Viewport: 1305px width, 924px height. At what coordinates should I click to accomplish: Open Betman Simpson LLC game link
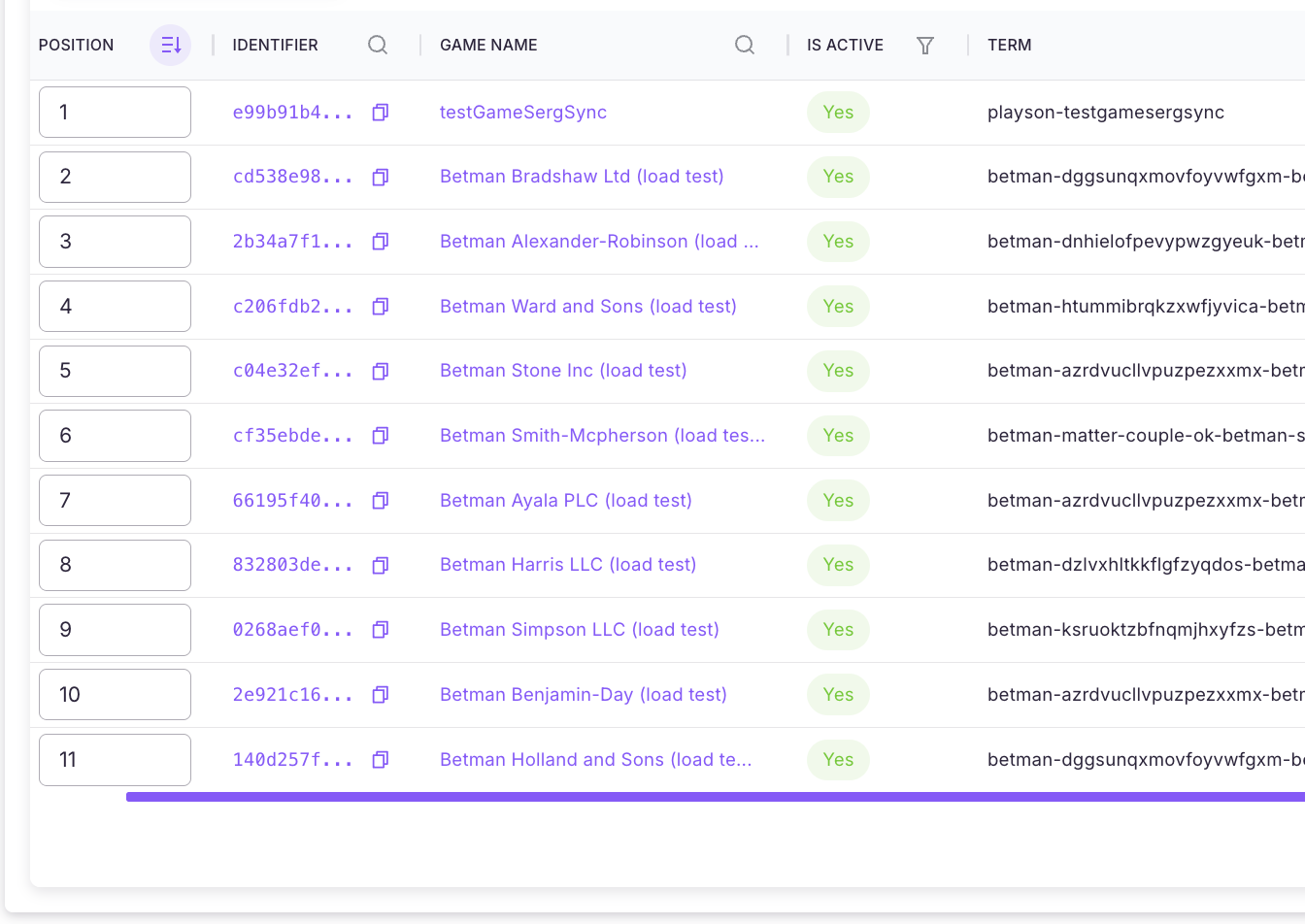point(580,630)
